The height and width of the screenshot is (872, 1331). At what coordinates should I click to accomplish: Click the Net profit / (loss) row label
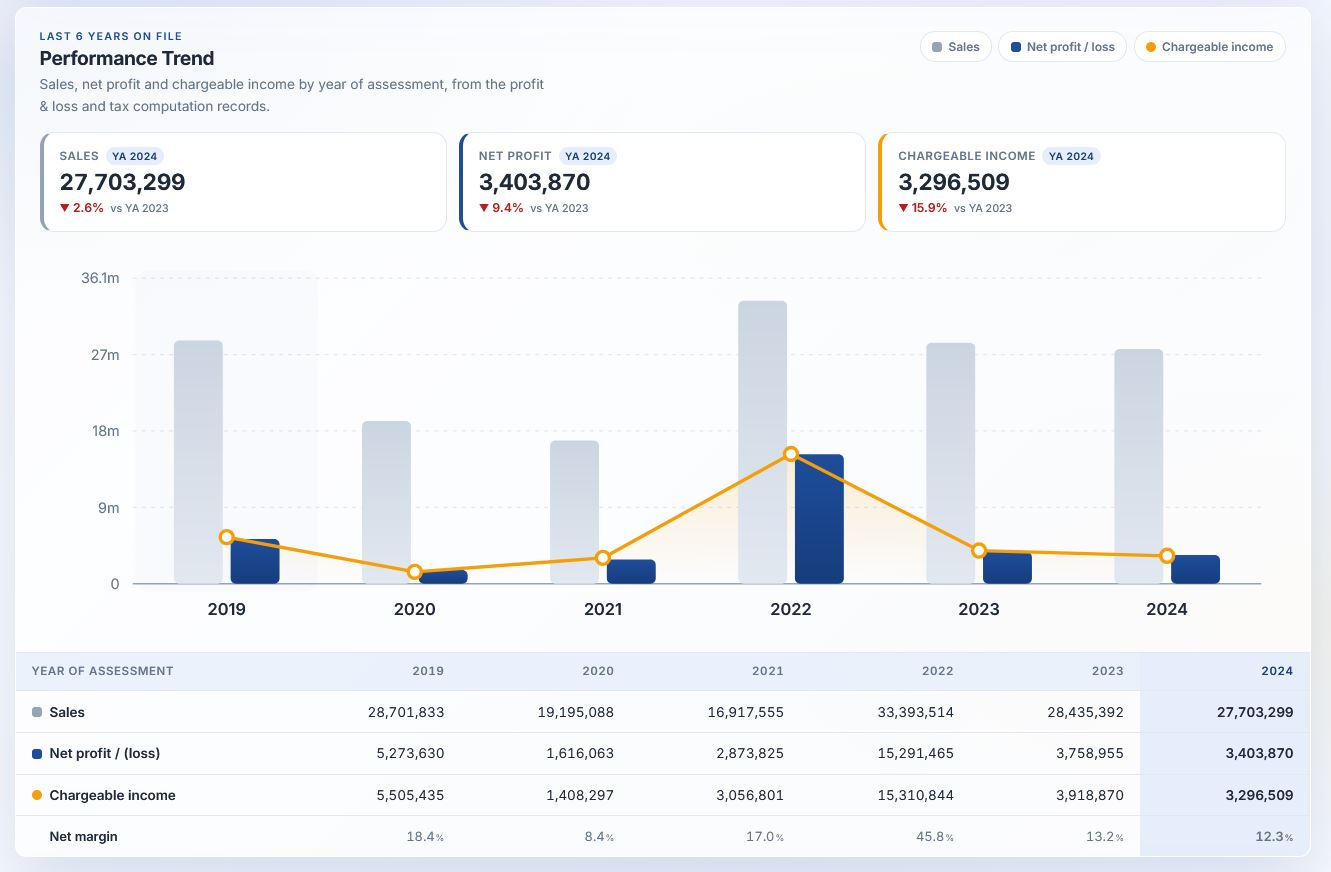coord(105,753)
